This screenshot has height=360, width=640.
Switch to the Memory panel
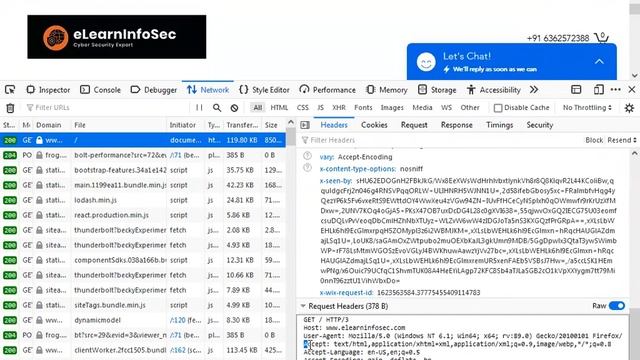pyautogui.click(x=387, y=90)
